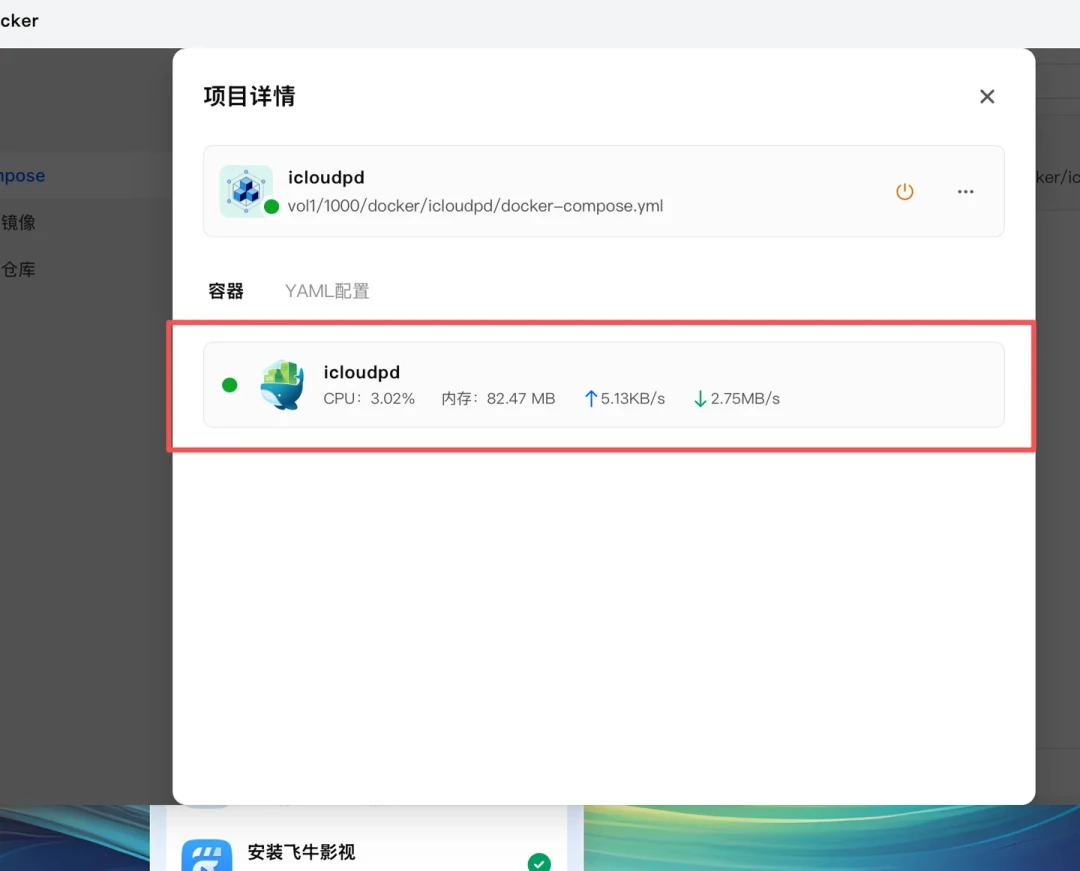1080x871 pixels.
Task: Click the icloudpd project name heading
Action: coord(326,178)
